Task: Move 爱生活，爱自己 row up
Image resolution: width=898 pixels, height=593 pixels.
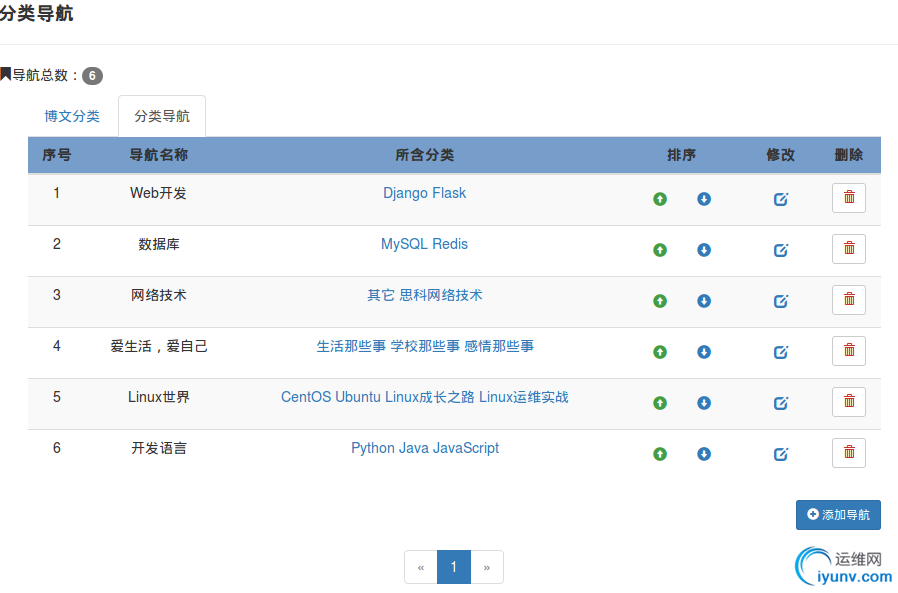Action: point(659,352)
